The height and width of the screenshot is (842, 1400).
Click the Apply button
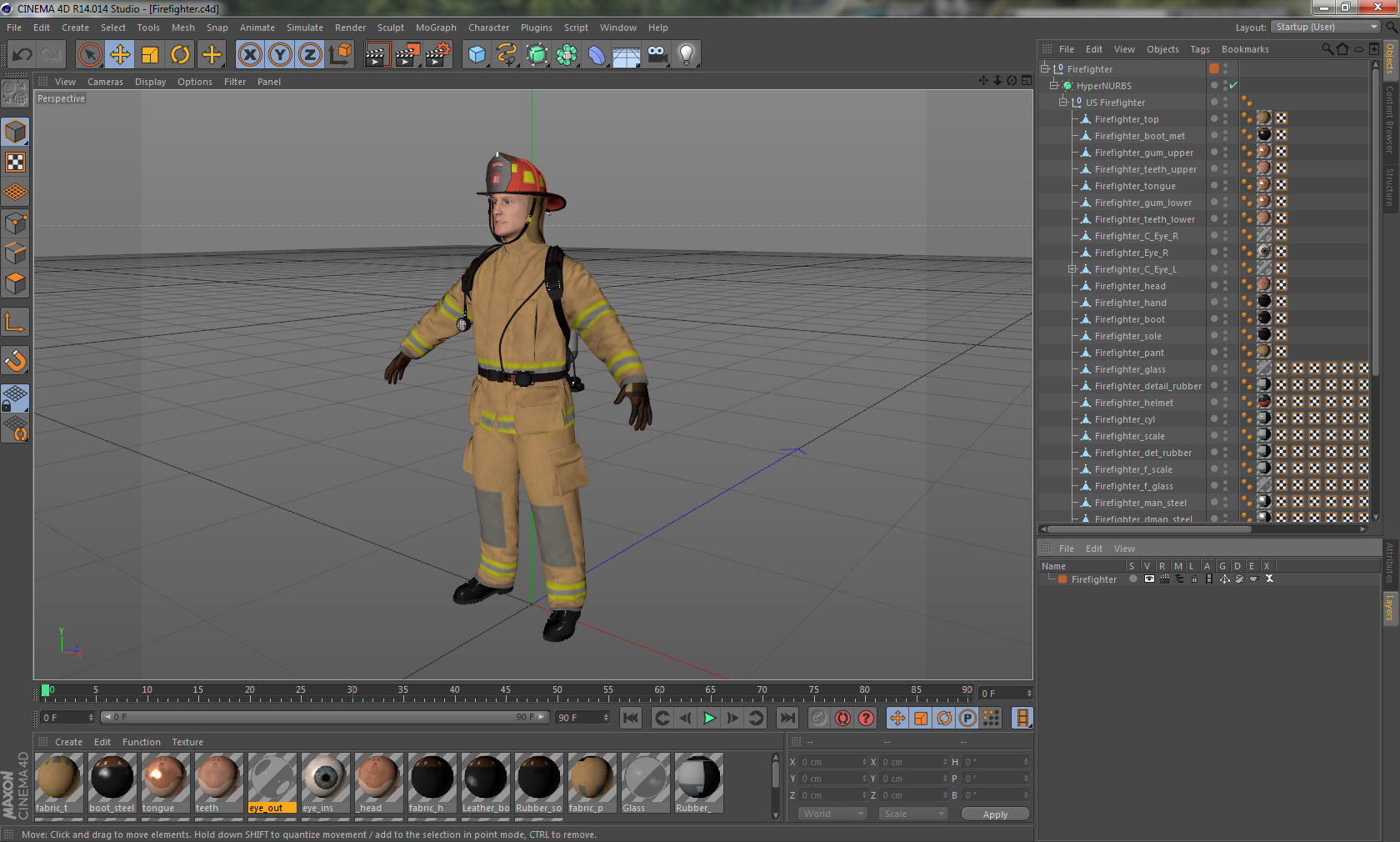(x=995, y=814)
